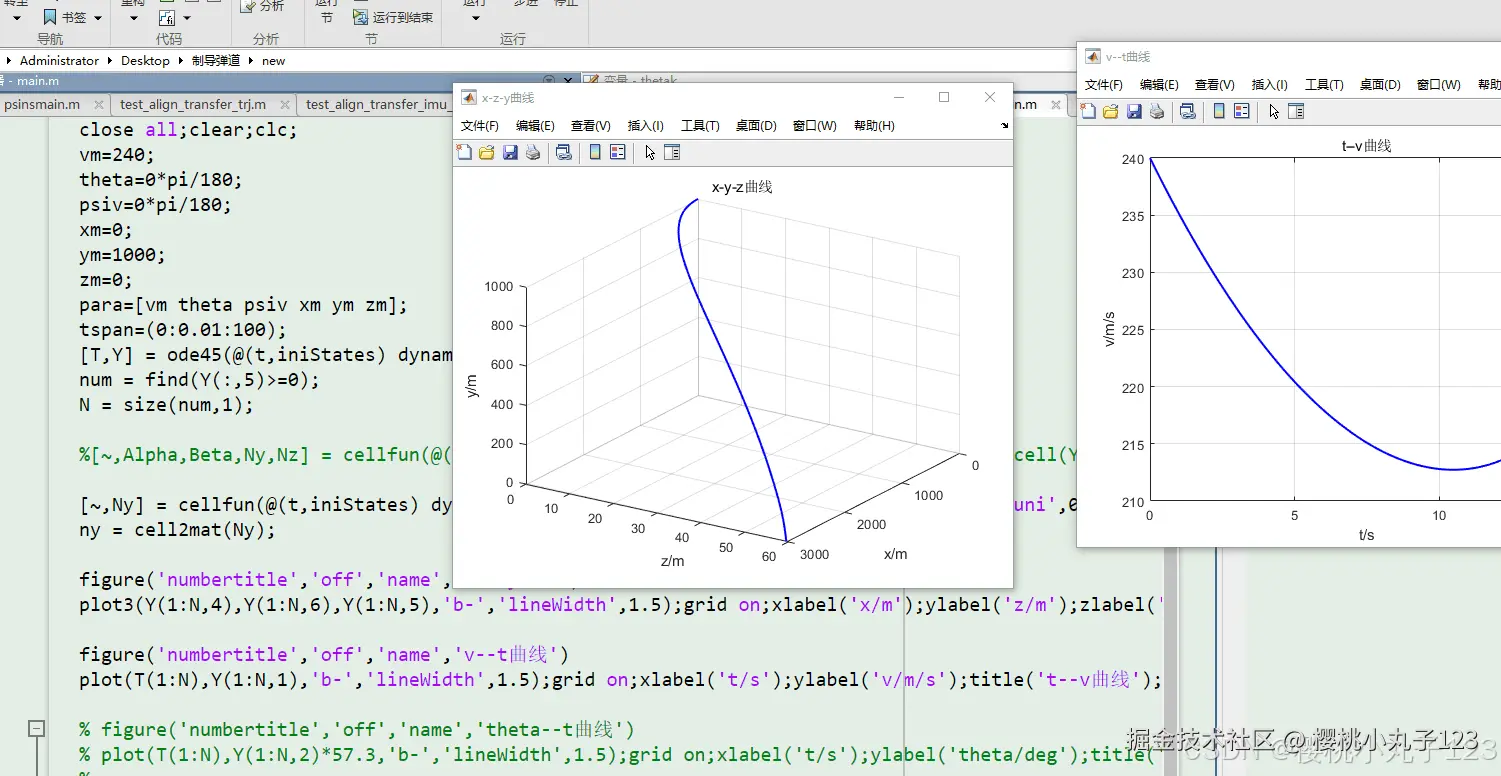
Task: Close the test_align_transfer_trj.m tab
Action: click(x=284, y=104)
